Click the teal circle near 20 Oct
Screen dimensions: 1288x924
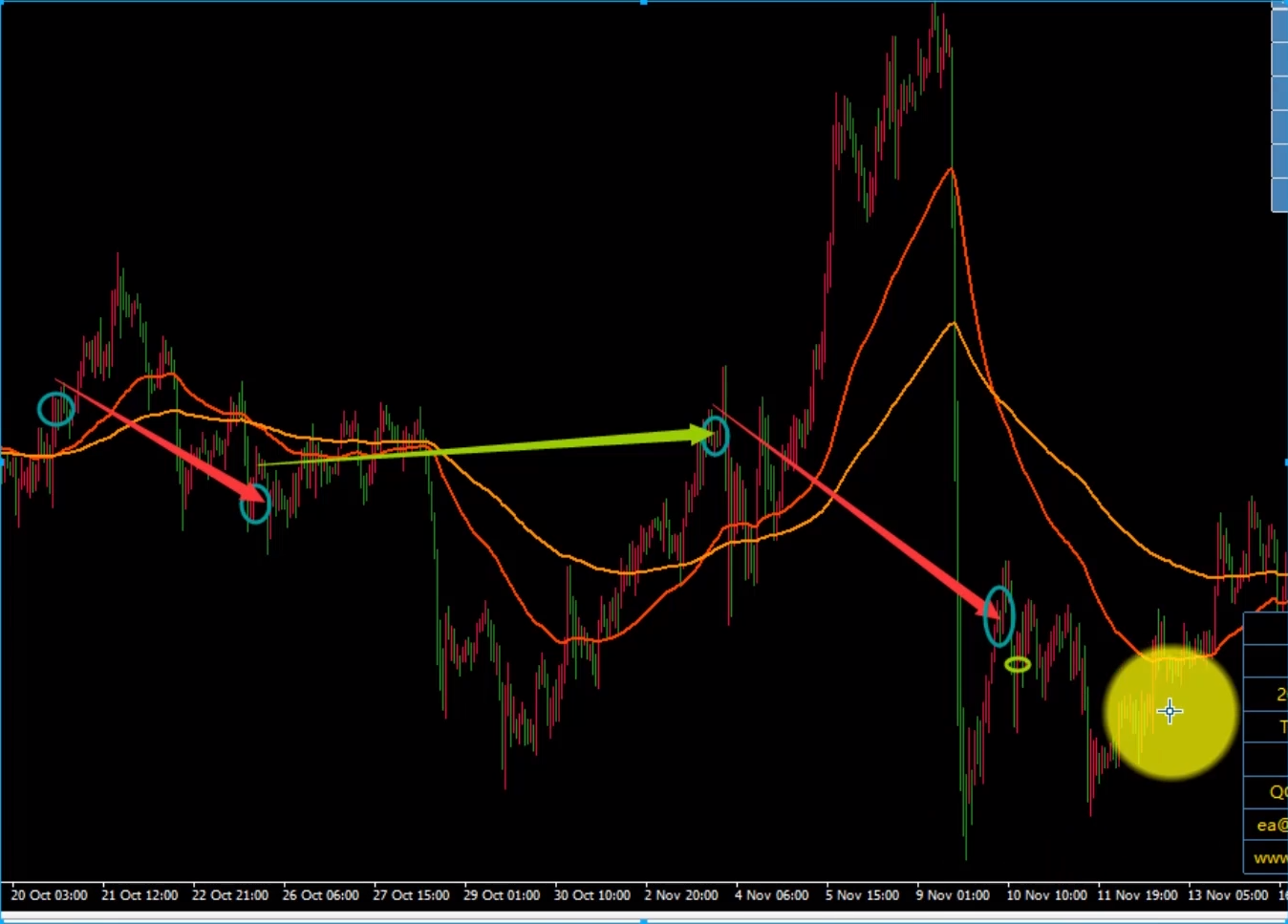[56, 409]
